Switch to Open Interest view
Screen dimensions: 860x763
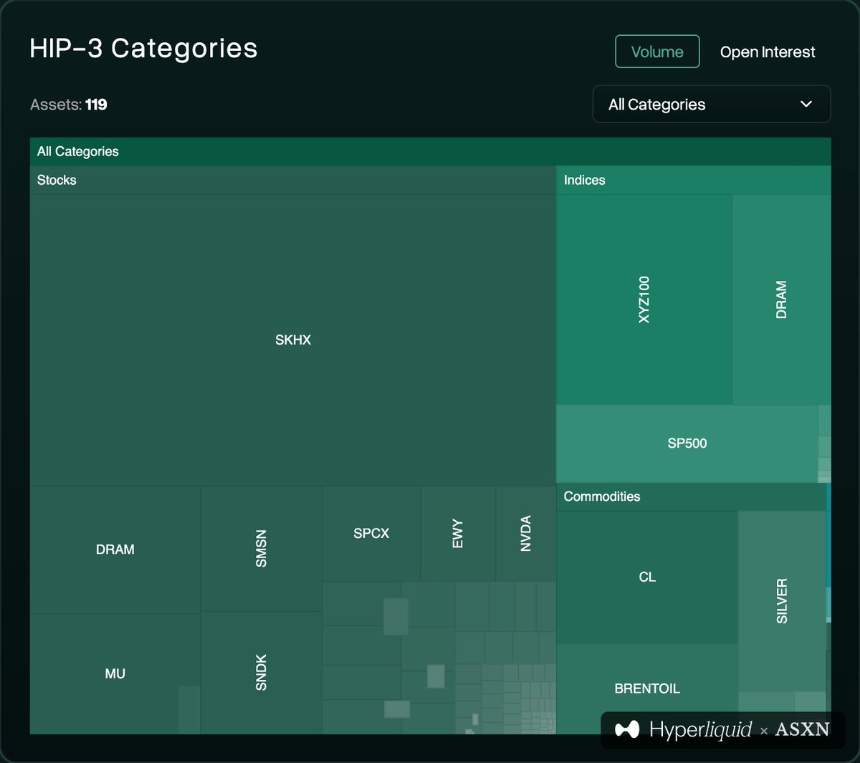click(x=767, y=52)
